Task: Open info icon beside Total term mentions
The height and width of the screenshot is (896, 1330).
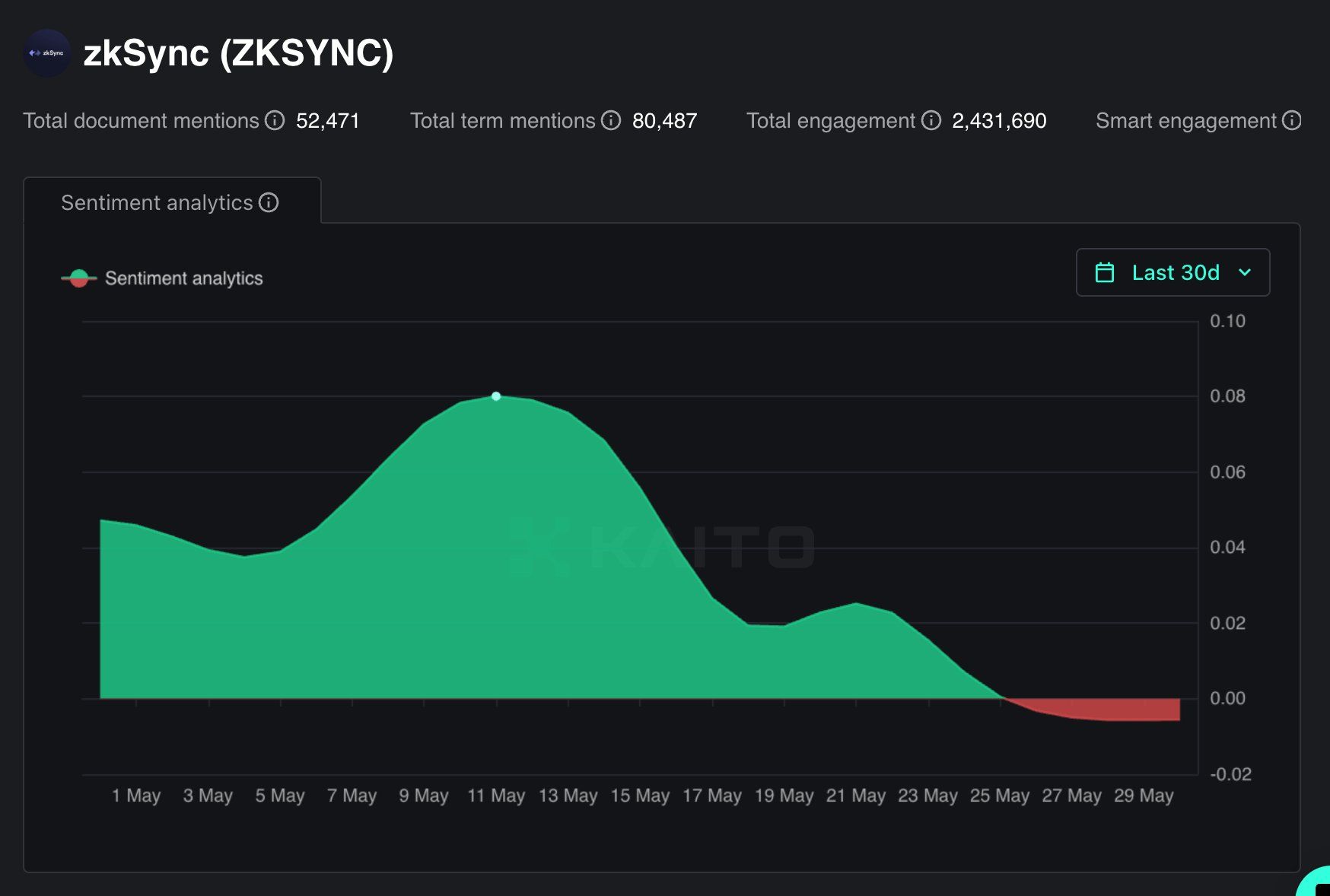Action: [611, 120]
